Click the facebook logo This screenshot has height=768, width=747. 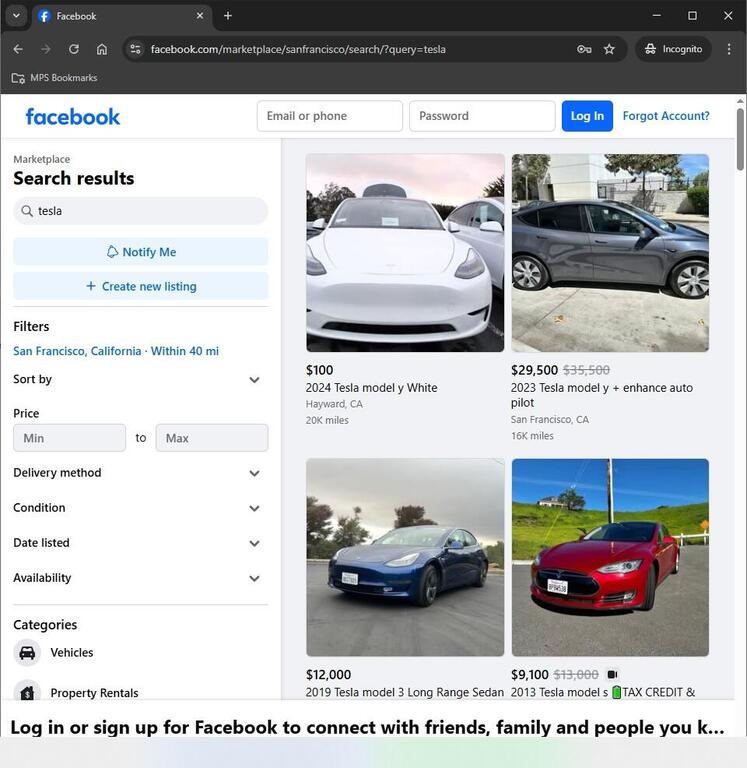pos(72,117)
